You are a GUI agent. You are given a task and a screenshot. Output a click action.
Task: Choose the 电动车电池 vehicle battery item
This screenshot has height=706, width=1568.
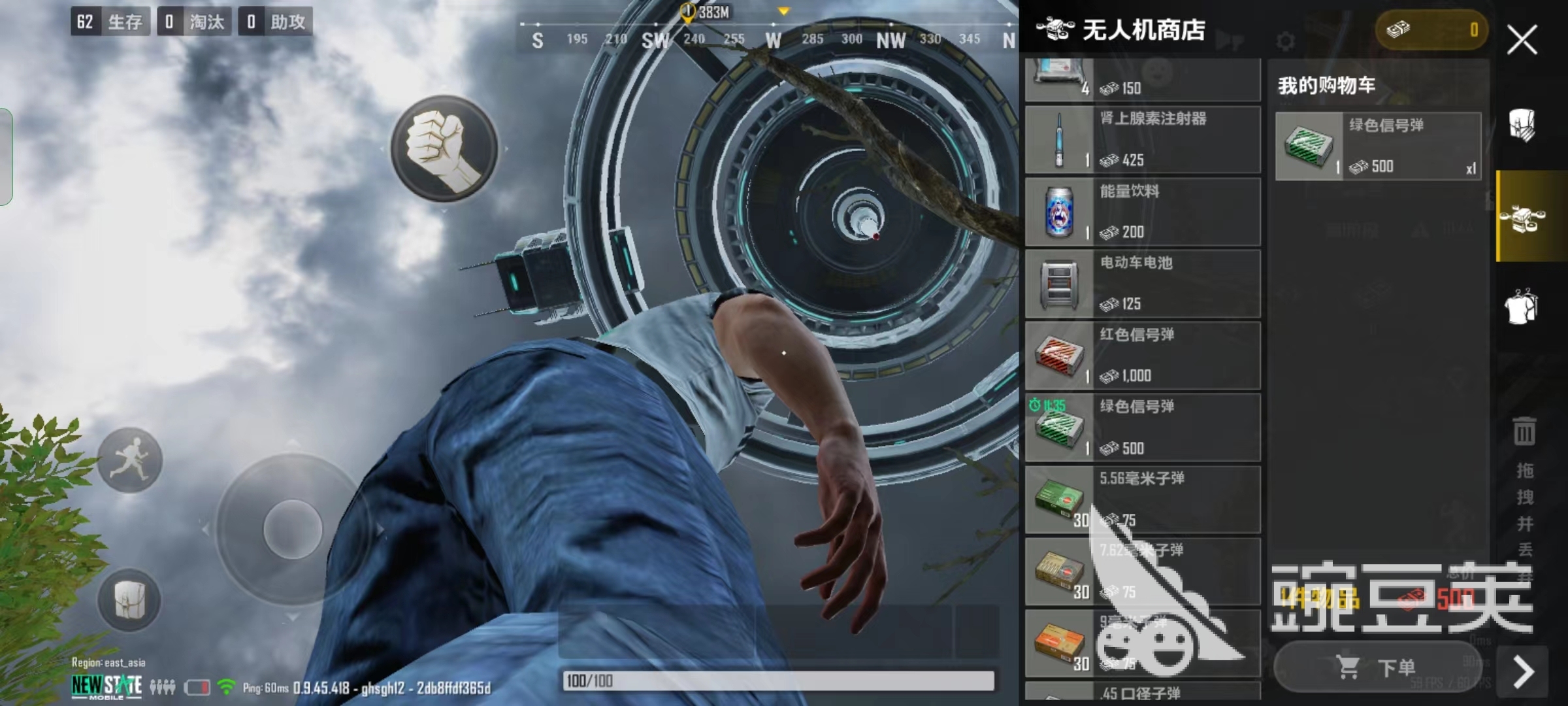click(x=1142, y=284)
